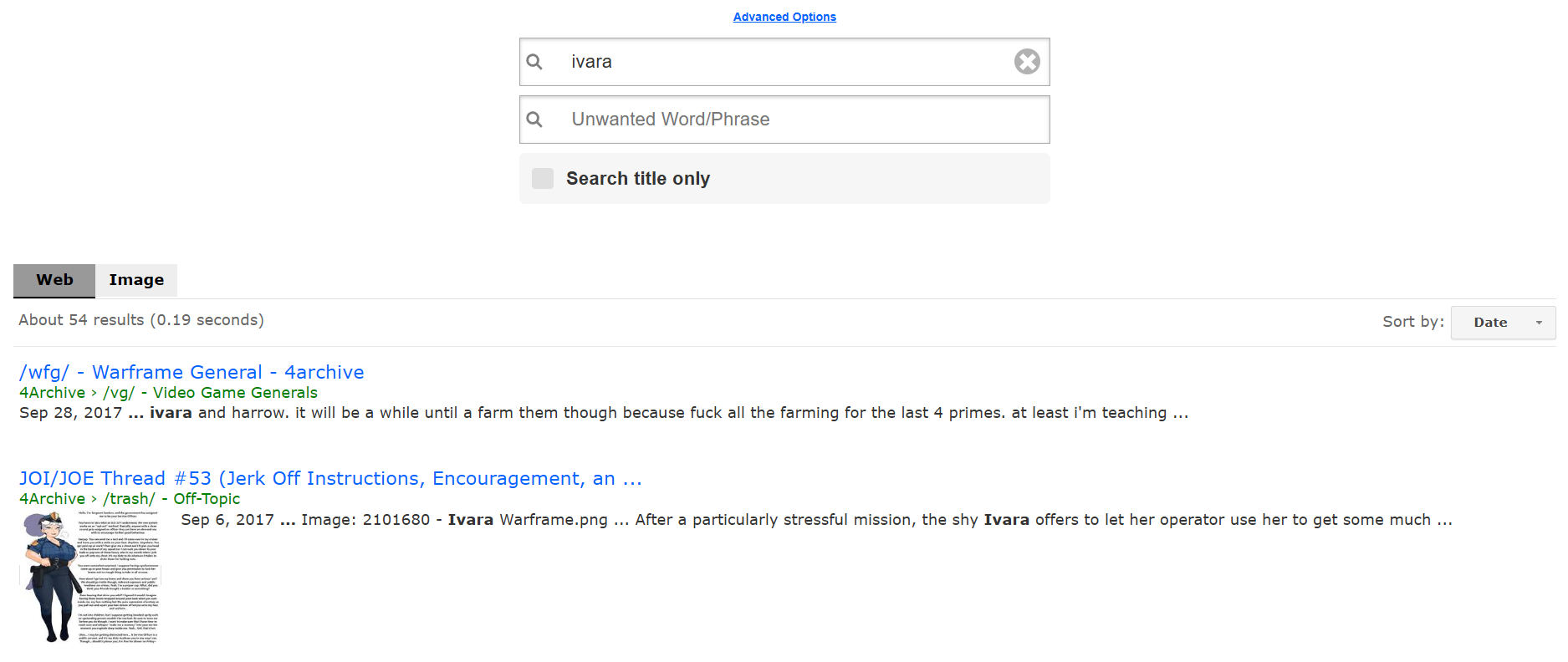Click the magnifier icon beside ivara
Screen dimensions: 1568x662
(534, 62)
